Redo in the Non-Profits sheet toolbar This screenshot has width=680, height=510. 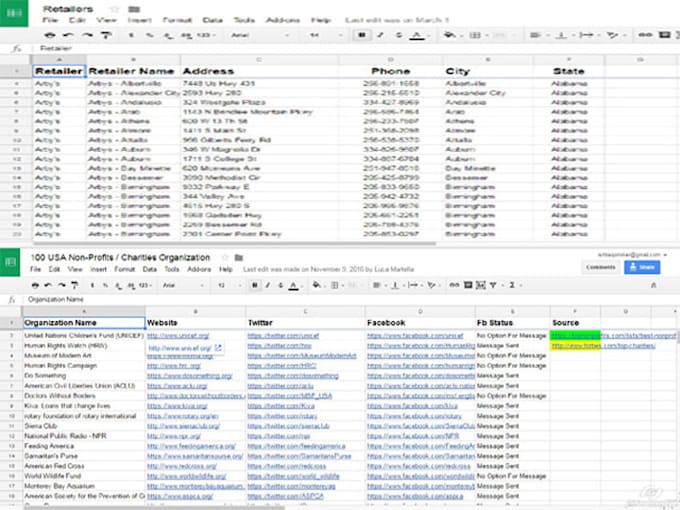pos(62,285)
